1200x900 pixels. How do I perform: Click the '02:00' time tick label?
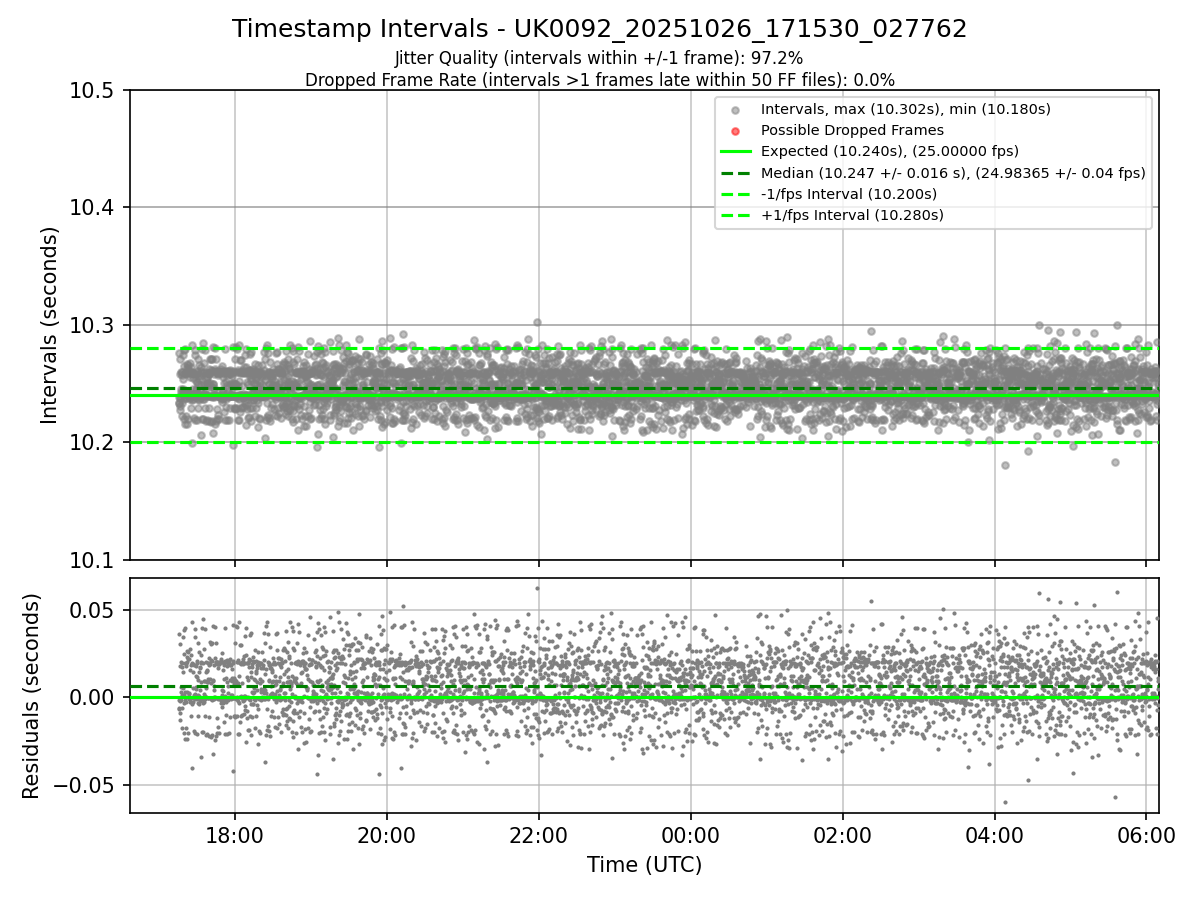(x=842, y=834)
